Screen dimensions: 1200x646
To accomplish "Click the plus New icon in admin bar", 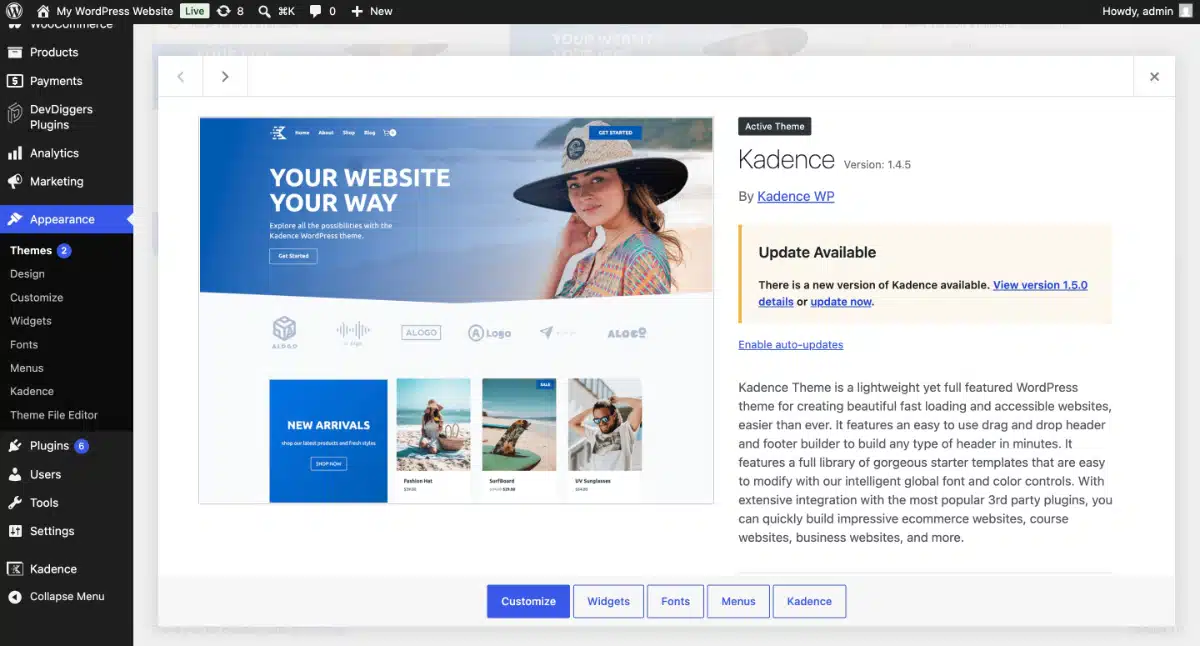I will pos(356,11).
